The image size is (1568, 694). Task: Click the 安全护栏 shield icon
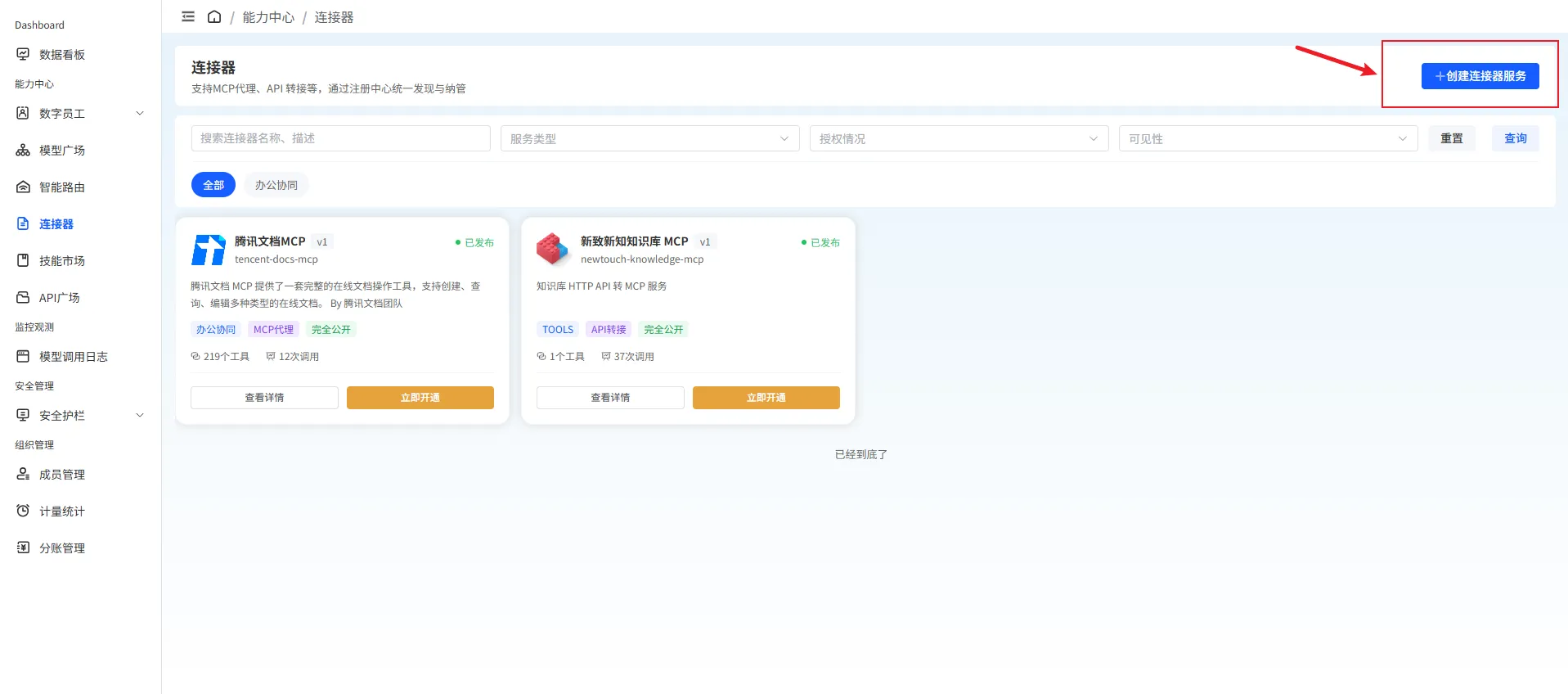tap(23, 415)
